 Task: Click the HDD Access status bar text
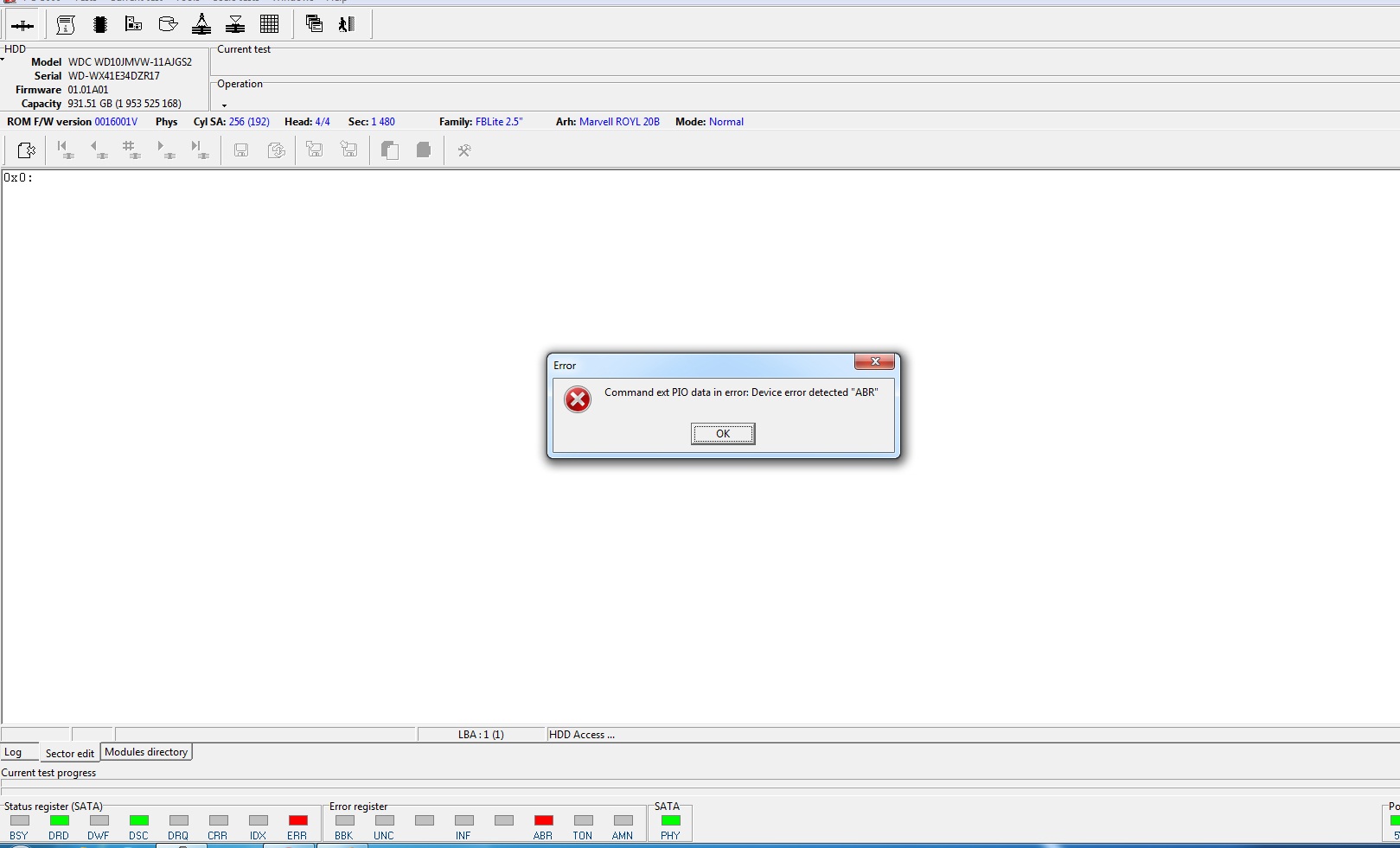pos(582,735)
